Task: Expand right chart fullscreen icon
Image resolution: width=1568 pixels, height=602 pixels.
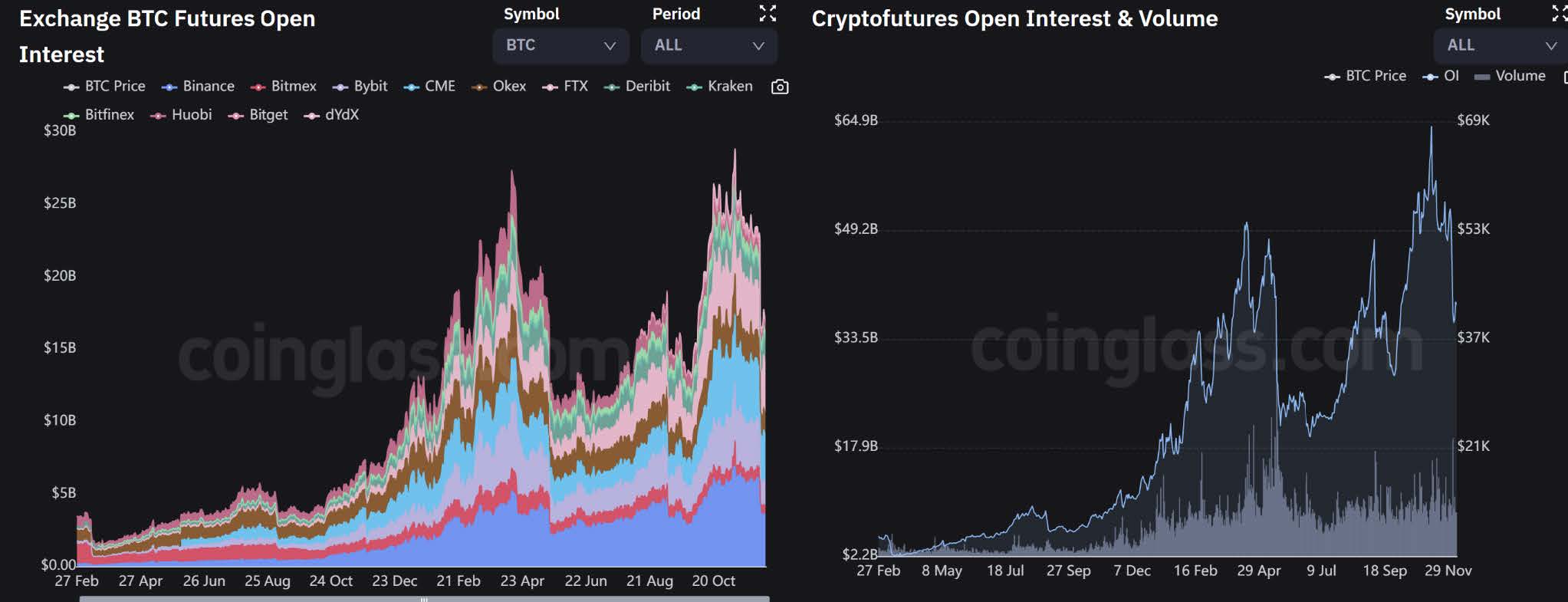Action: pos(1560,13)
